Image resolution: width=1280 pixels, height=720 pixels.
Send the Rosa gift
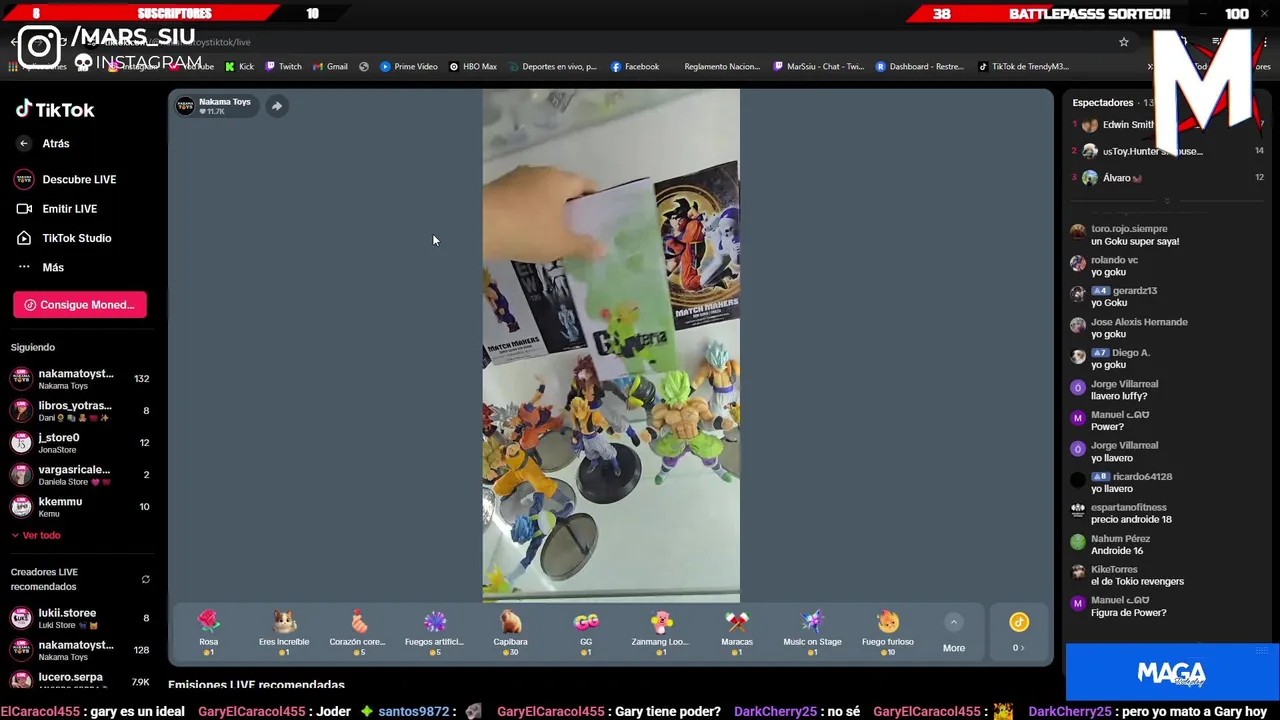(x=208, y=633)
